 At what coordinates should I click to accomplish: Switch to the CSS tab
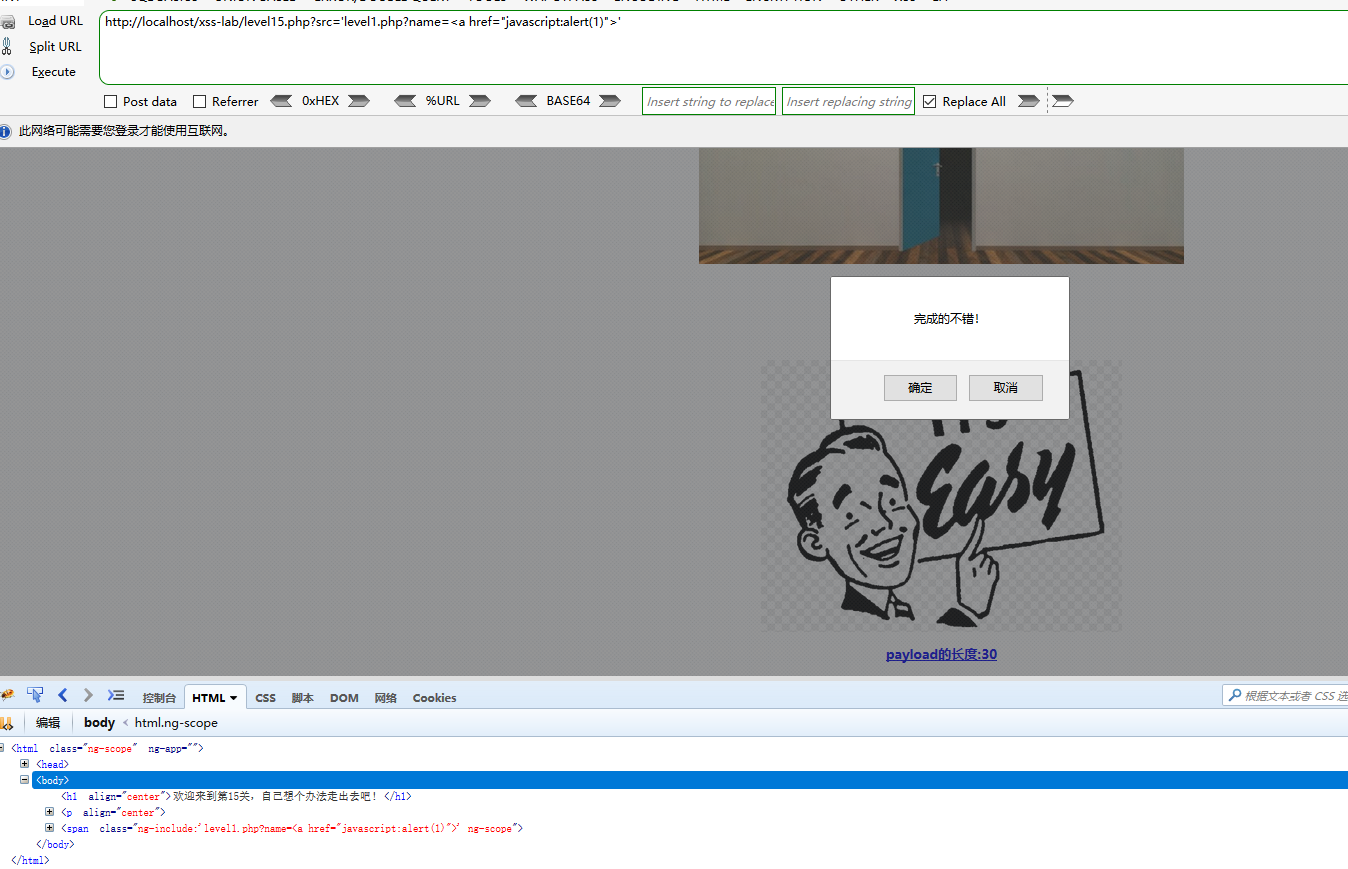[x=265, y=698]
